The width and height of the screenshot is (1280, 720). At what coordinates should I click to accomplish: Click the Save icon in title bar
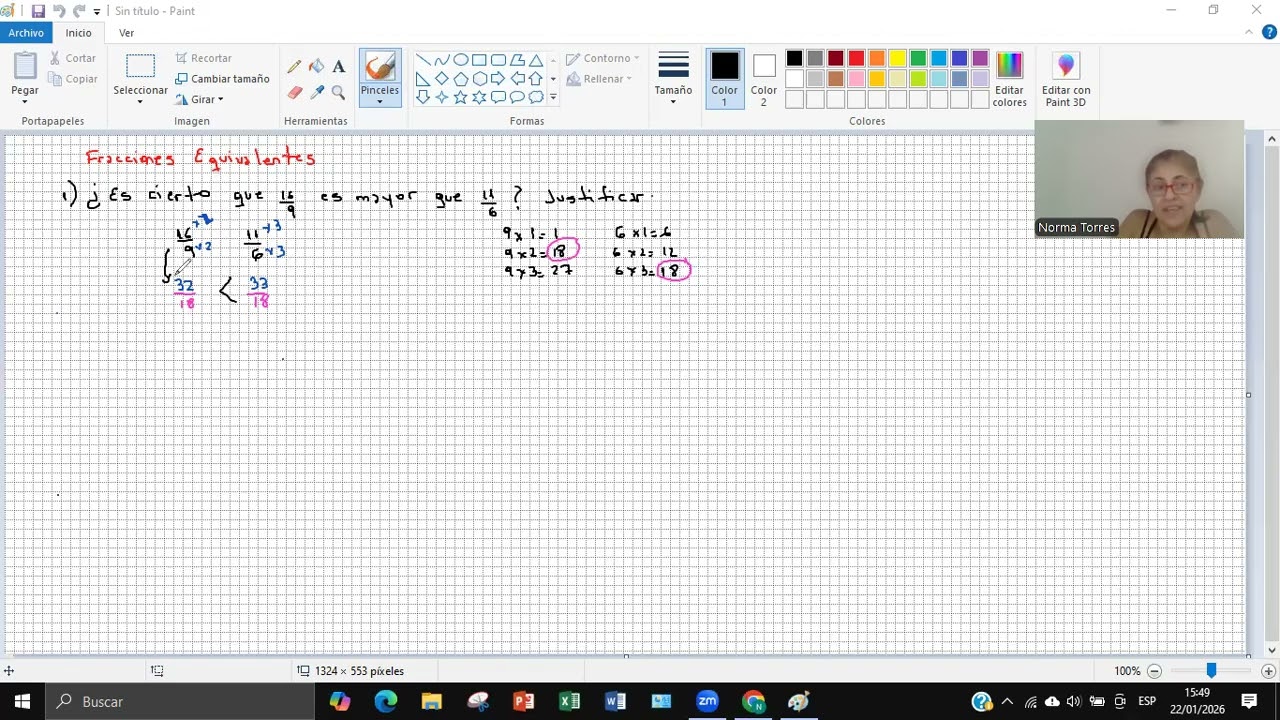38,11
